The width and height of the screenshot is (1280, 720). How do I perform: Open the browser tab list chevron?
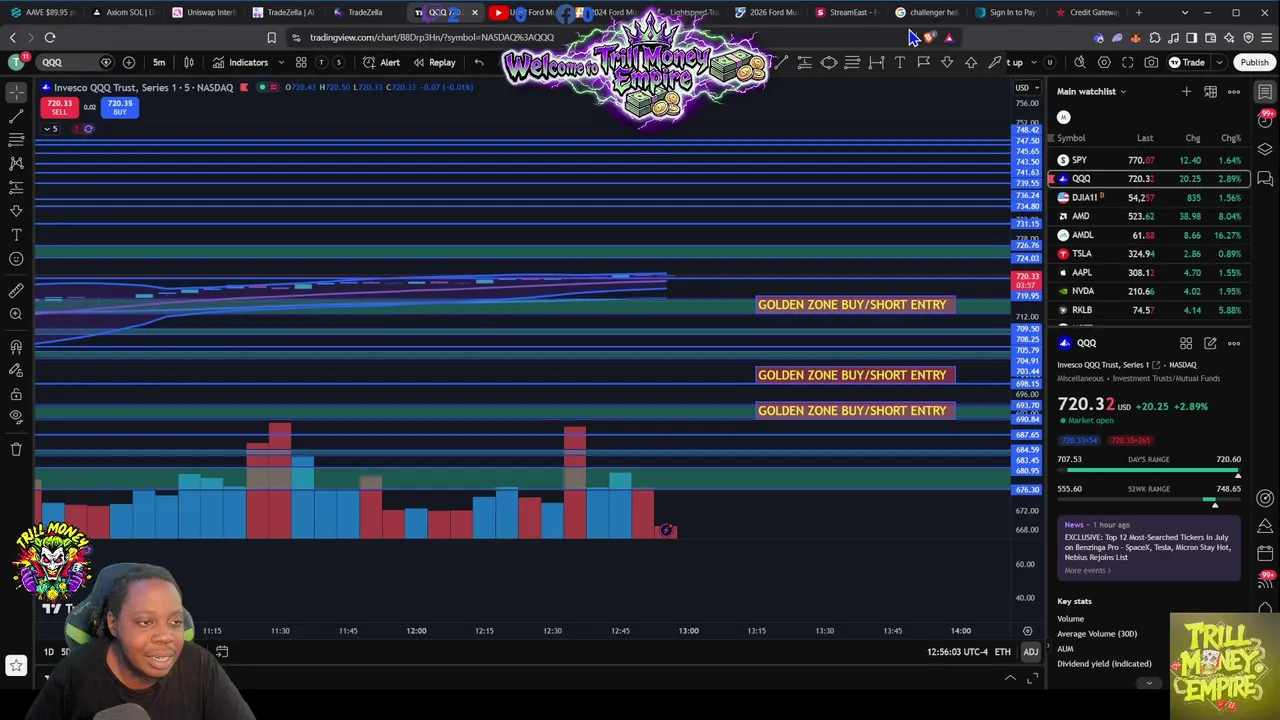pos(1185,12)
